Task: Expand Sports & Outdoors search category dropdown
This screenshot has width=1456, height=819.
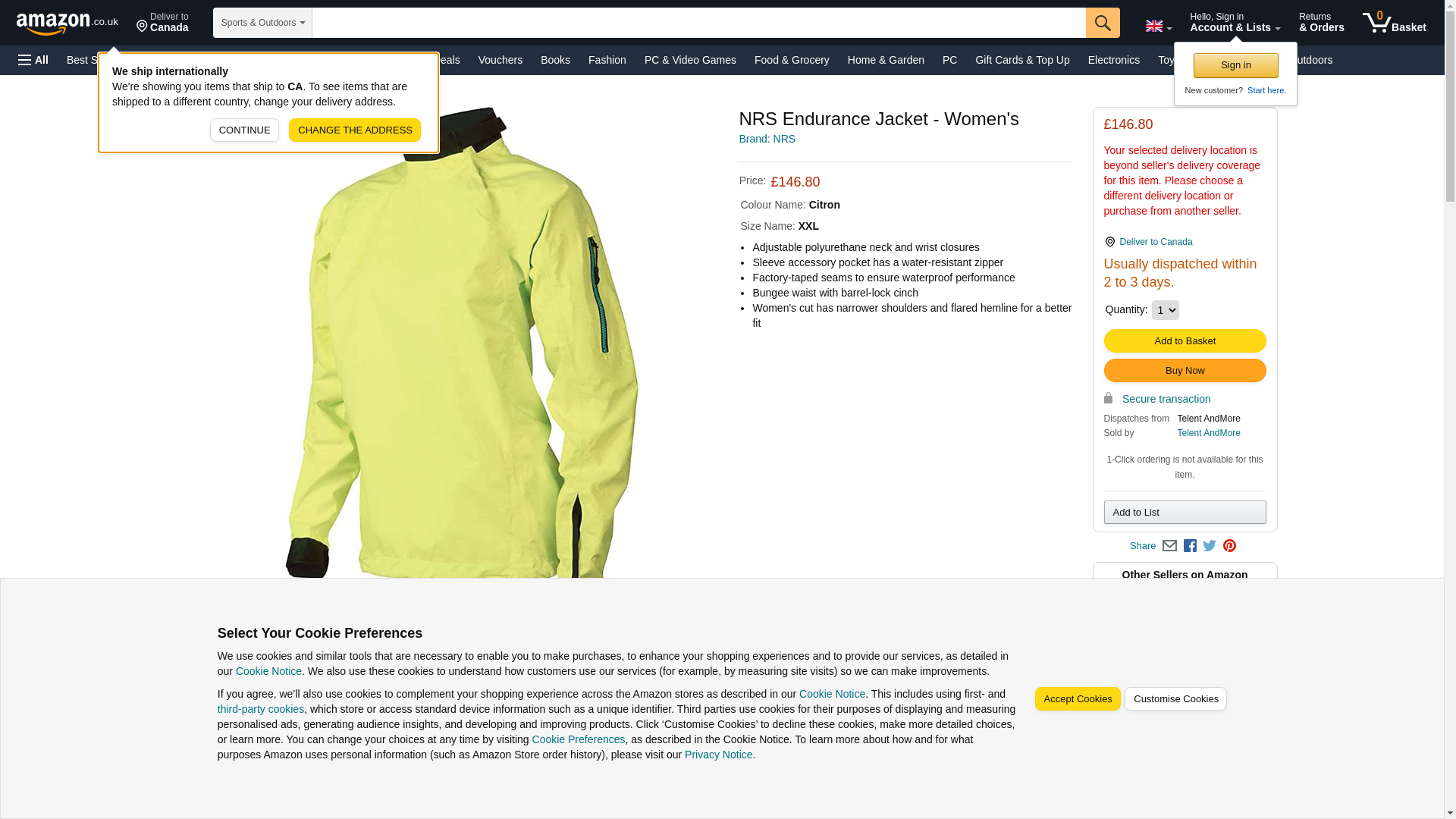Action: click(262, 23)
